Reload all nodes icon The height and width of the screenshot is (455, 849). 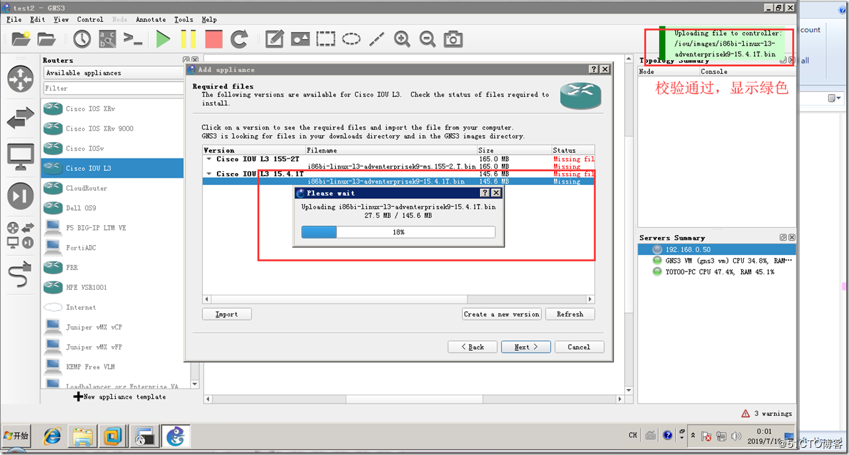click(239, 39)
